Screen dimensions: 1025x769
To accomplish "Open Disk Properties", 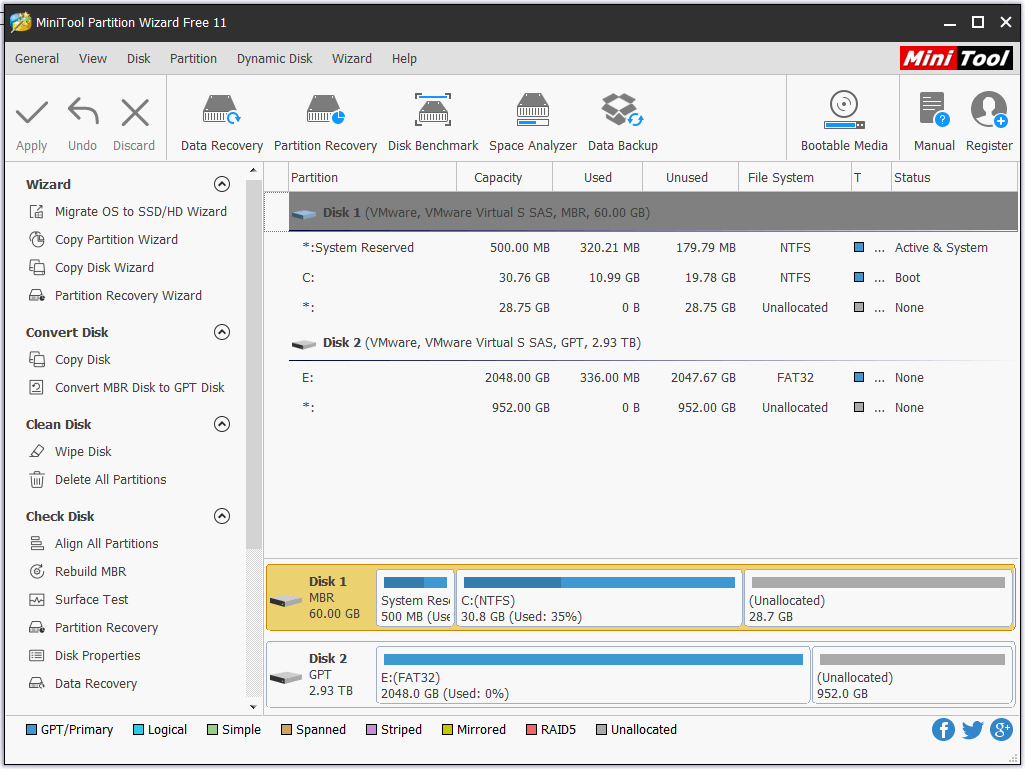I will (x=84, y=656).
